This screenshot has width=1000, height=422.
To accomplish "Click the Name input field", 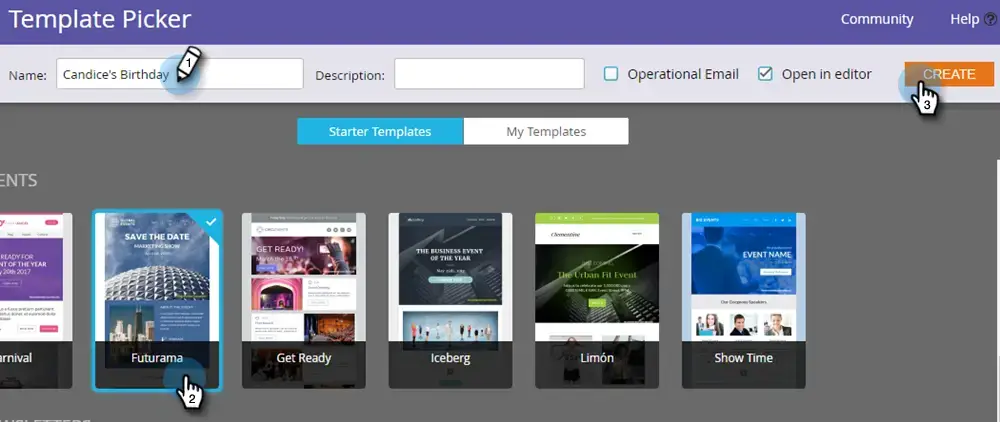I will pos(180,74).
